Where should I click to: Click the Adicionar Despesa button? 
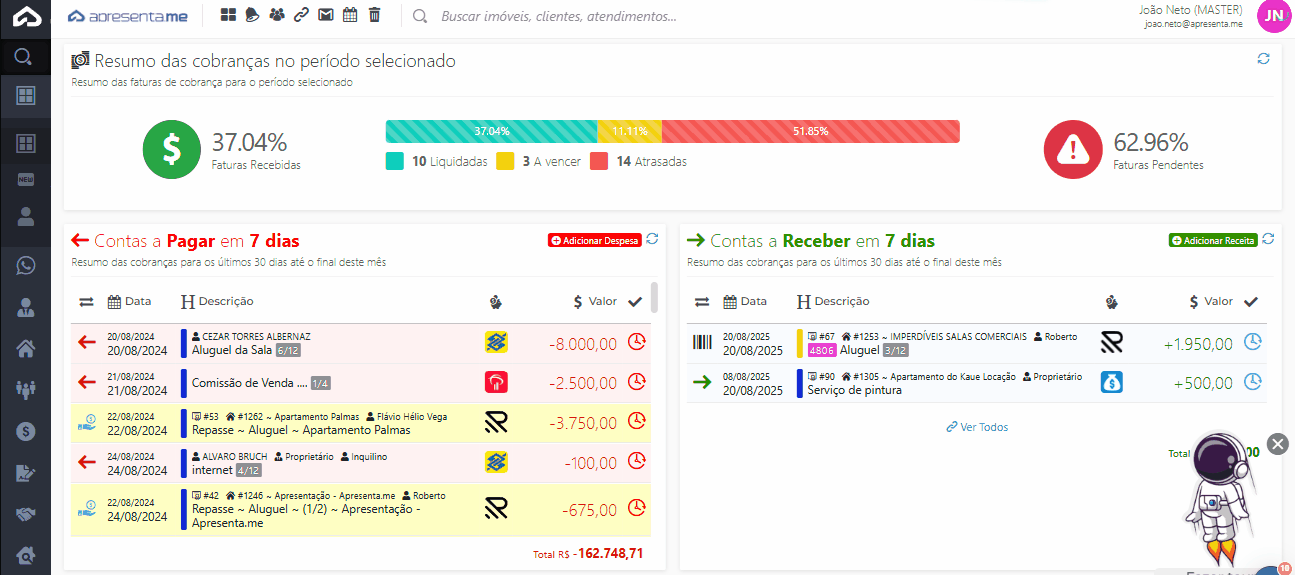[594, 241]
